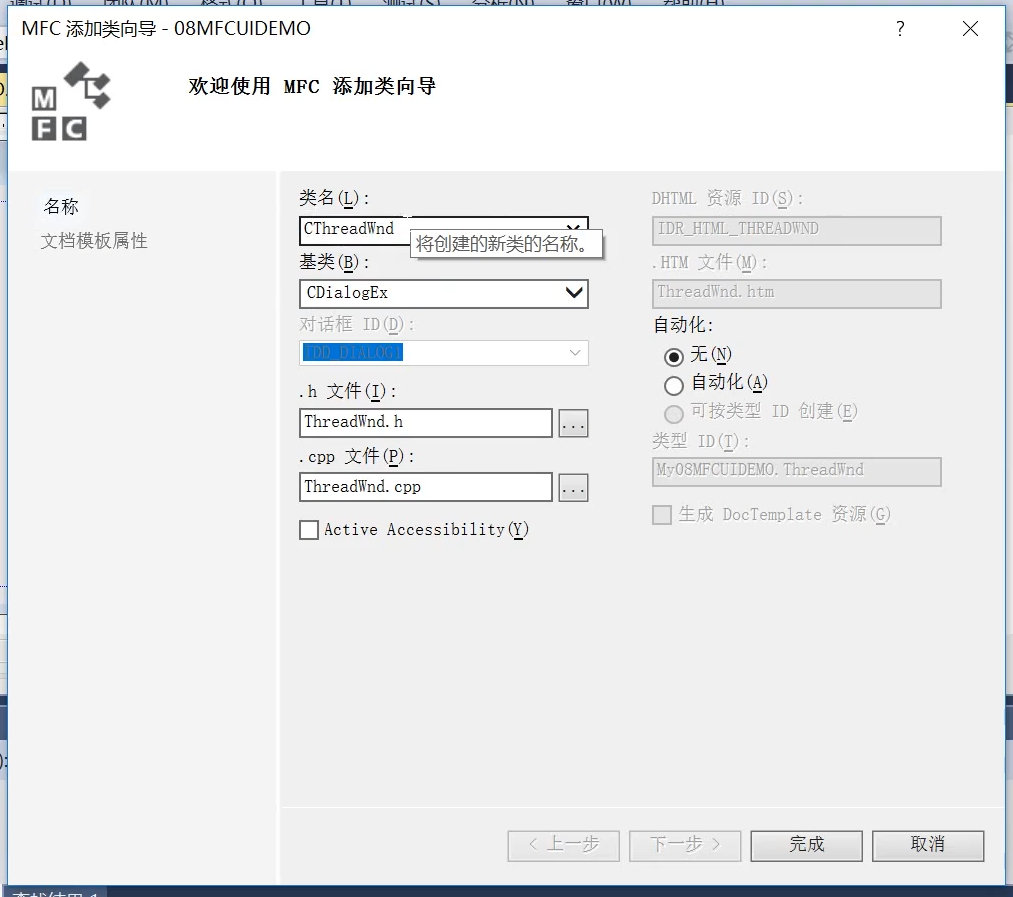Click the DHTML 资源 ID field
Screen dimensions: 1013x897
tap(797, 231)
